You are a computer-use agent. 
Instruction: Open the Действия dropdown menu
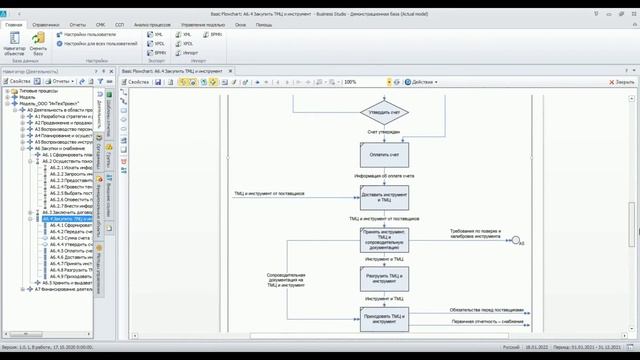(421, 82)
